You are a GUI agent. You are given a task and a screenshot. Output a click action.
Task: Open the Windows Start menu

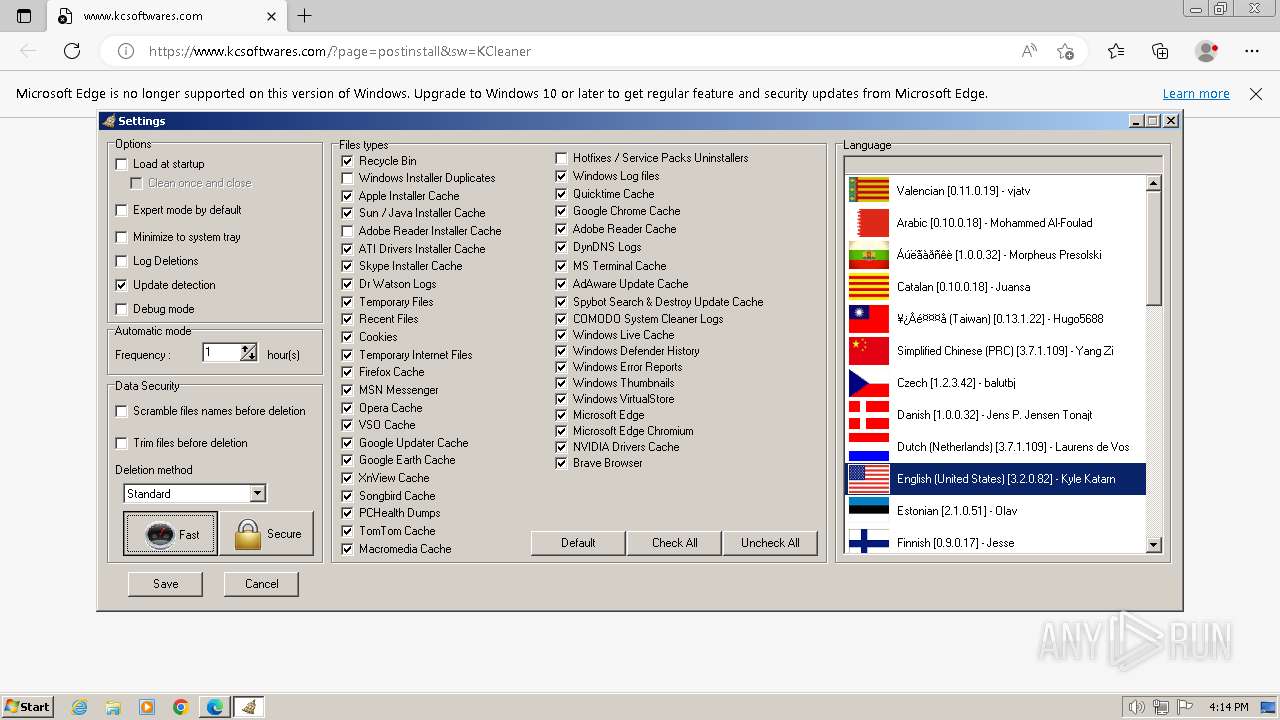[27, 707]
